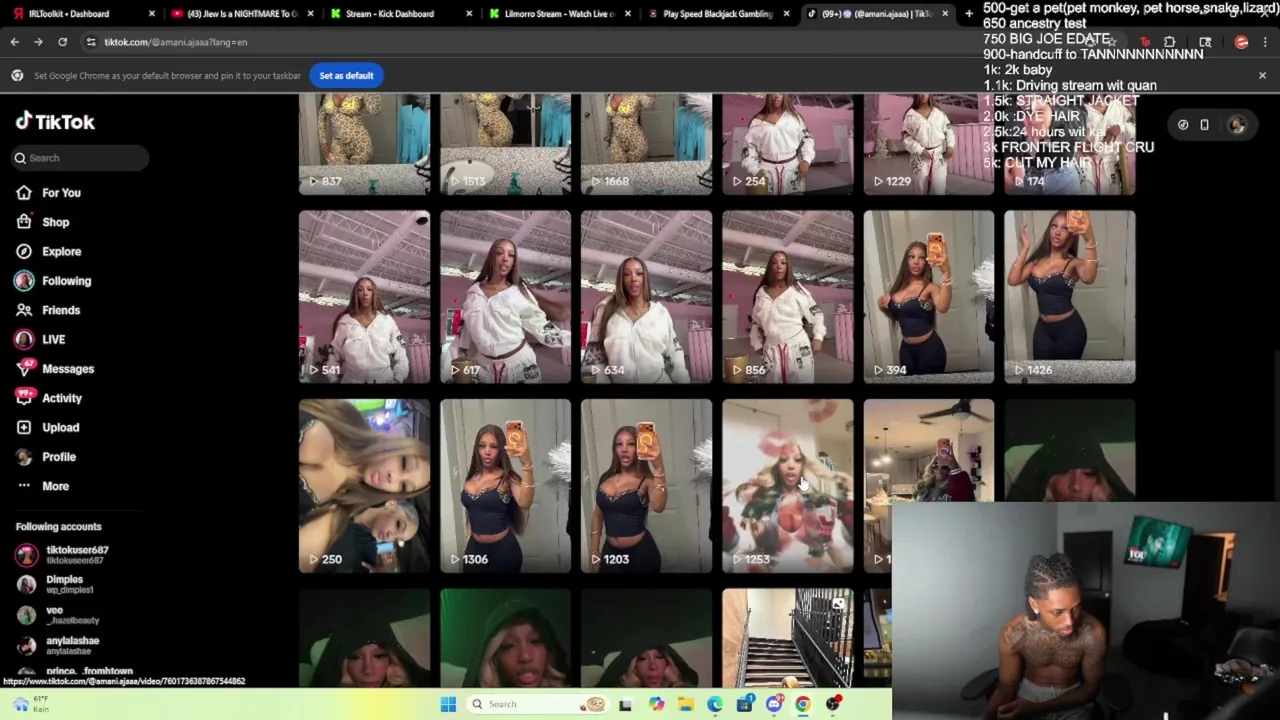Image resolution: width=1280 pixels, height=720 pixels.
Task: Open the video with 1203 views
Action: click(x=646, y=486)
